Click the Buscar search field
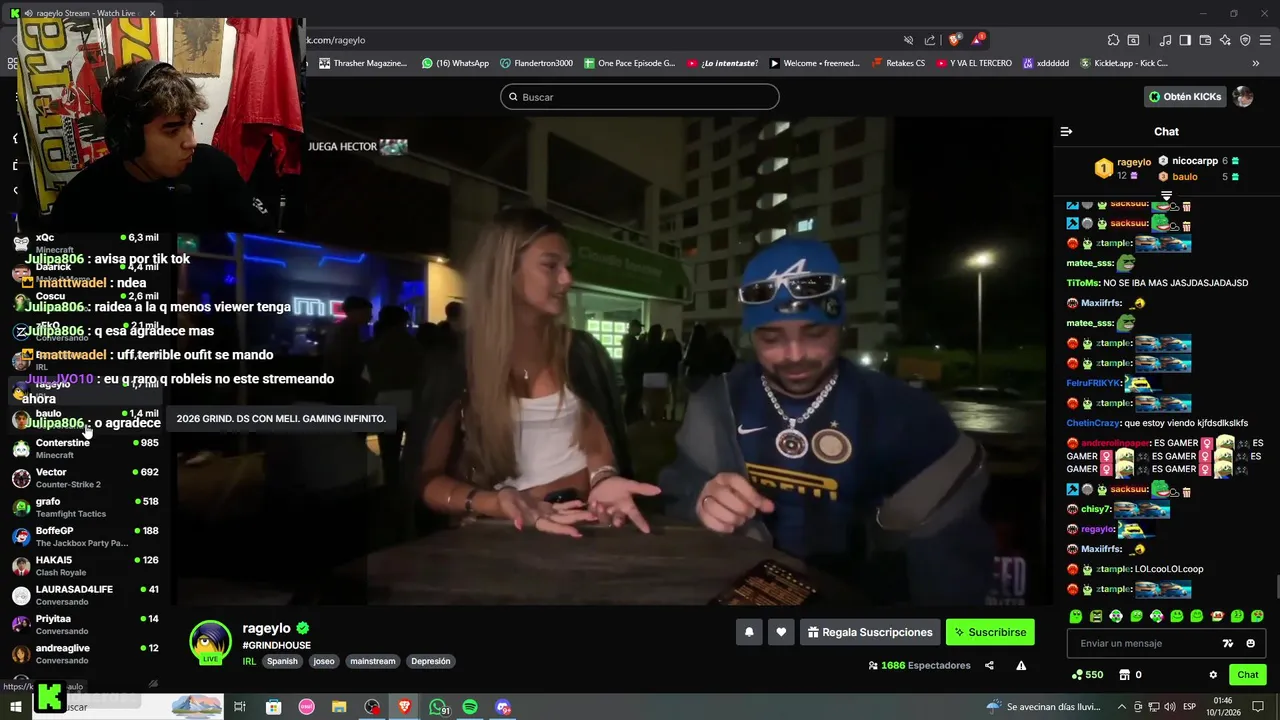Viewport: 1280px width, 720px height. tap(640, 97)
